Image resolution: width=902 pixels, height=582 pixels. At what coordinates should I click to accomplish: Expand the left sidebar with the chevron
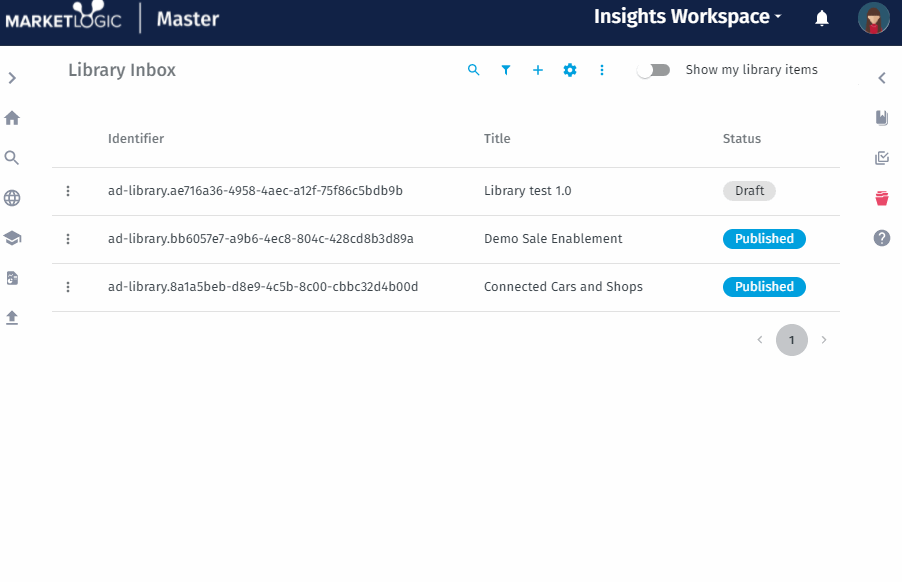tap(12, 77)
